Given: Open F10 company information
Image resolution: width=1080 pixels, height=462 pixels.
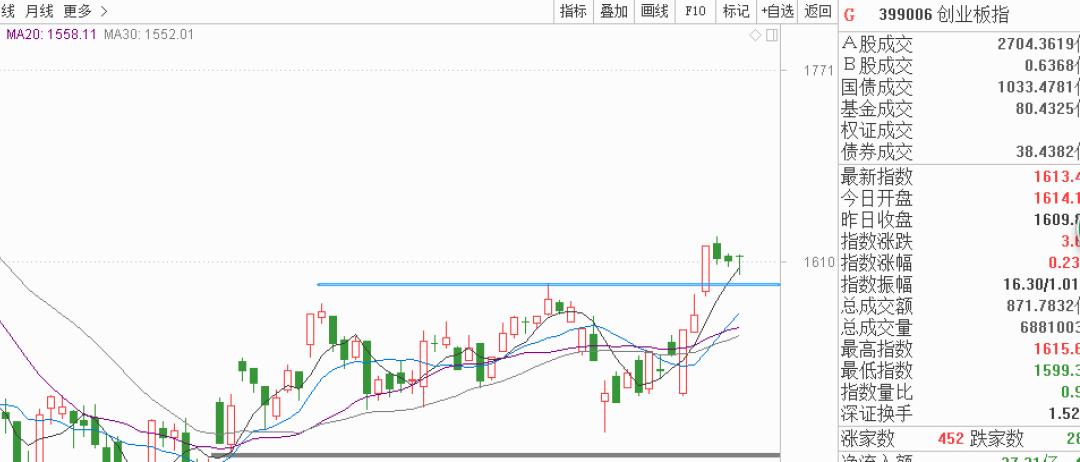Looking at the screenshot, I should 695,11.
